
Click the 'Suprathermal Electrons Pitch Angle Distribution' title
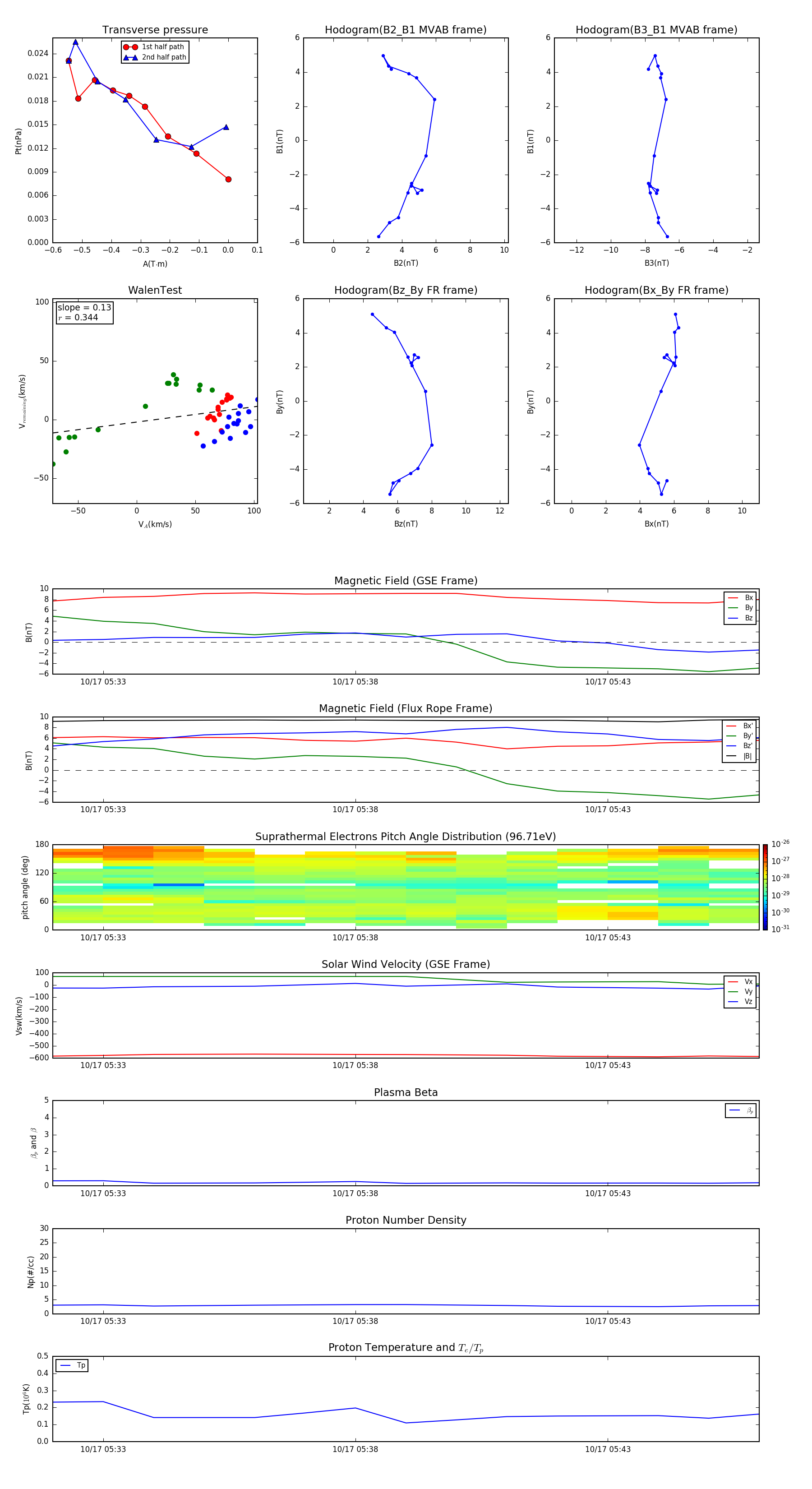click(x=406, y=837)
